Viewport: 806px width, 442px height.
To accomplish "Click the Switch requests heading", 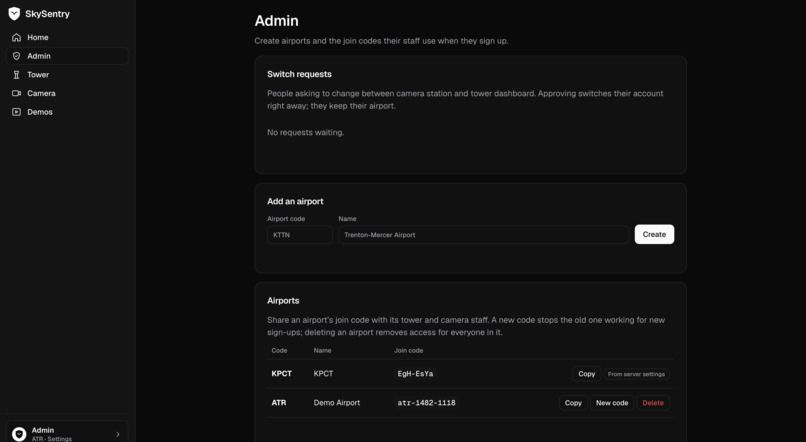I will [x=299, y=74].
